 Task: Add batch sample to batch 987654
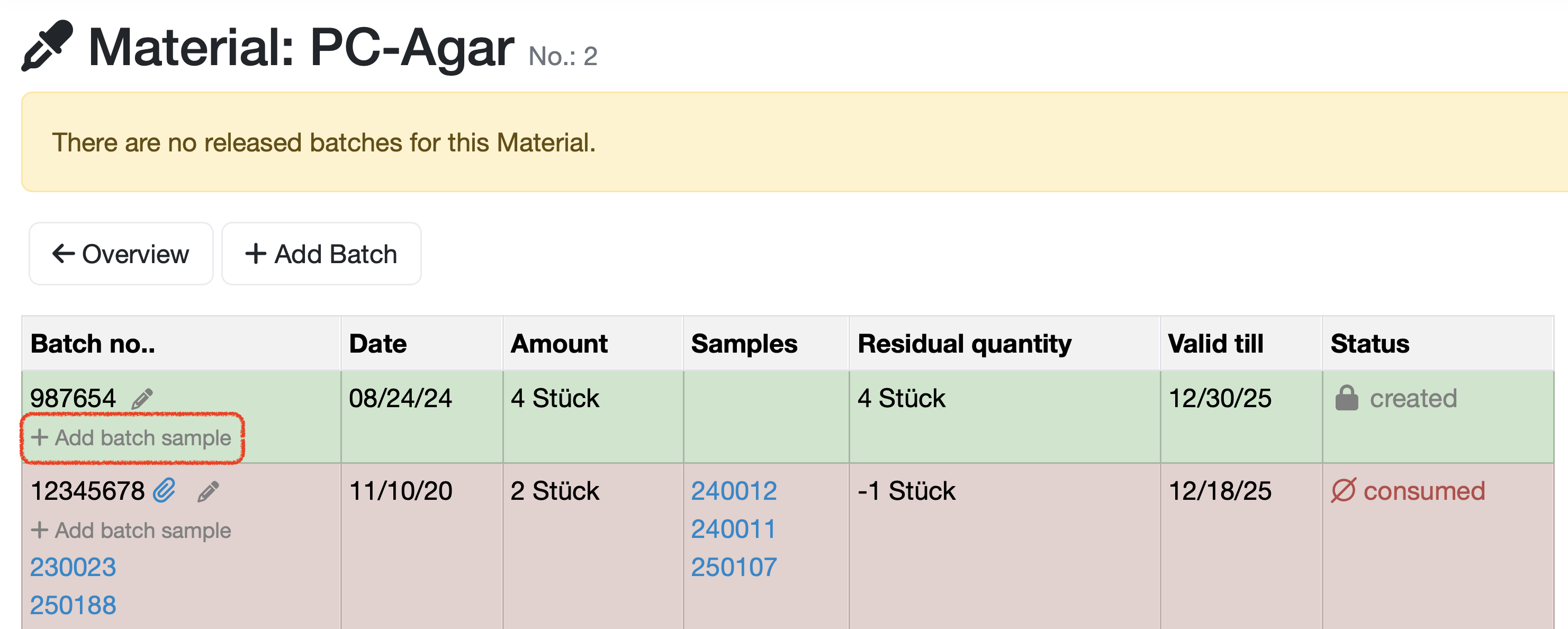pyautogui.click(x=131, y=438)
